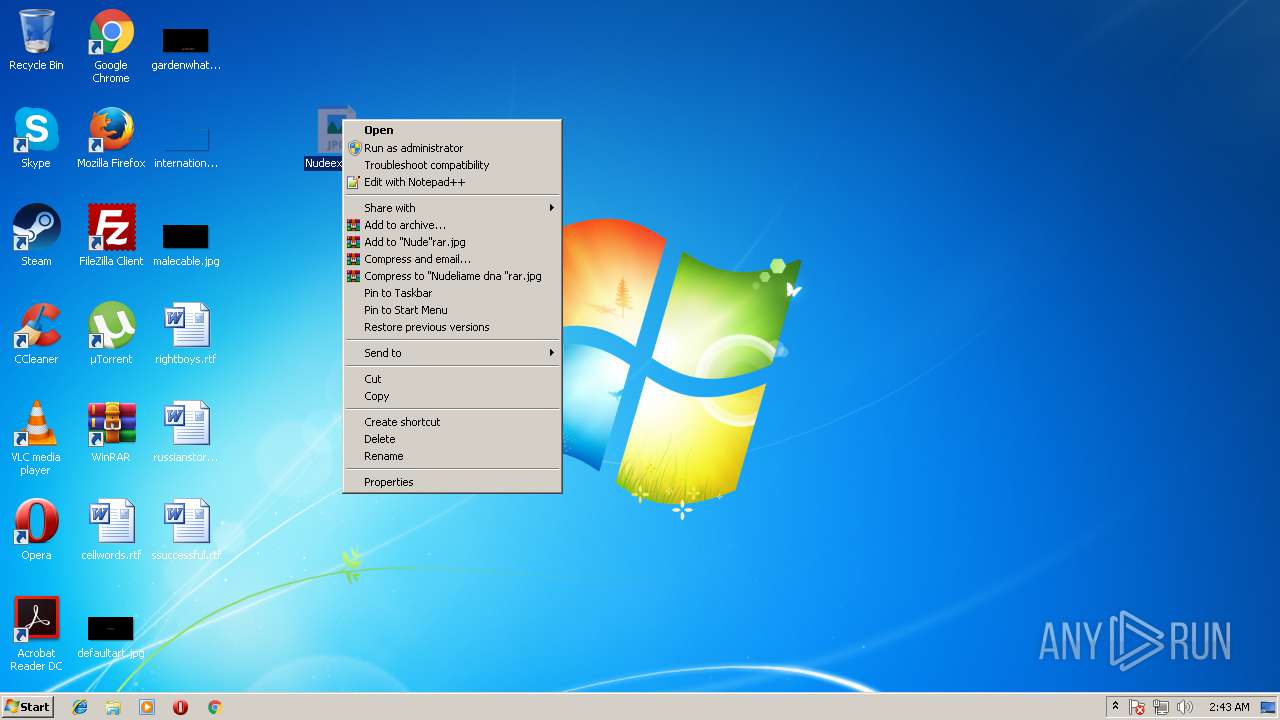Select the cellwords.rtf document

coord(111,530)
